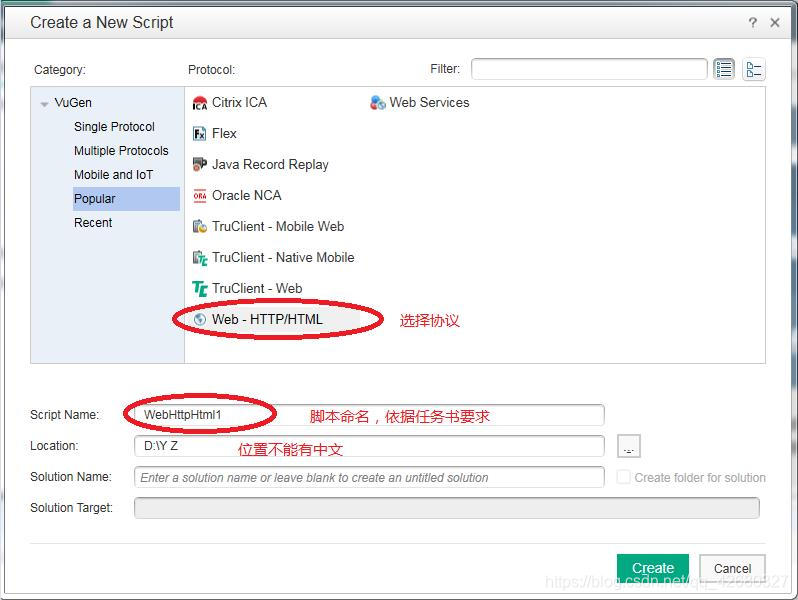Viewport: 798px width, 600px height.
Task: Select the Recent category
Action: click(x=93, y=222)
